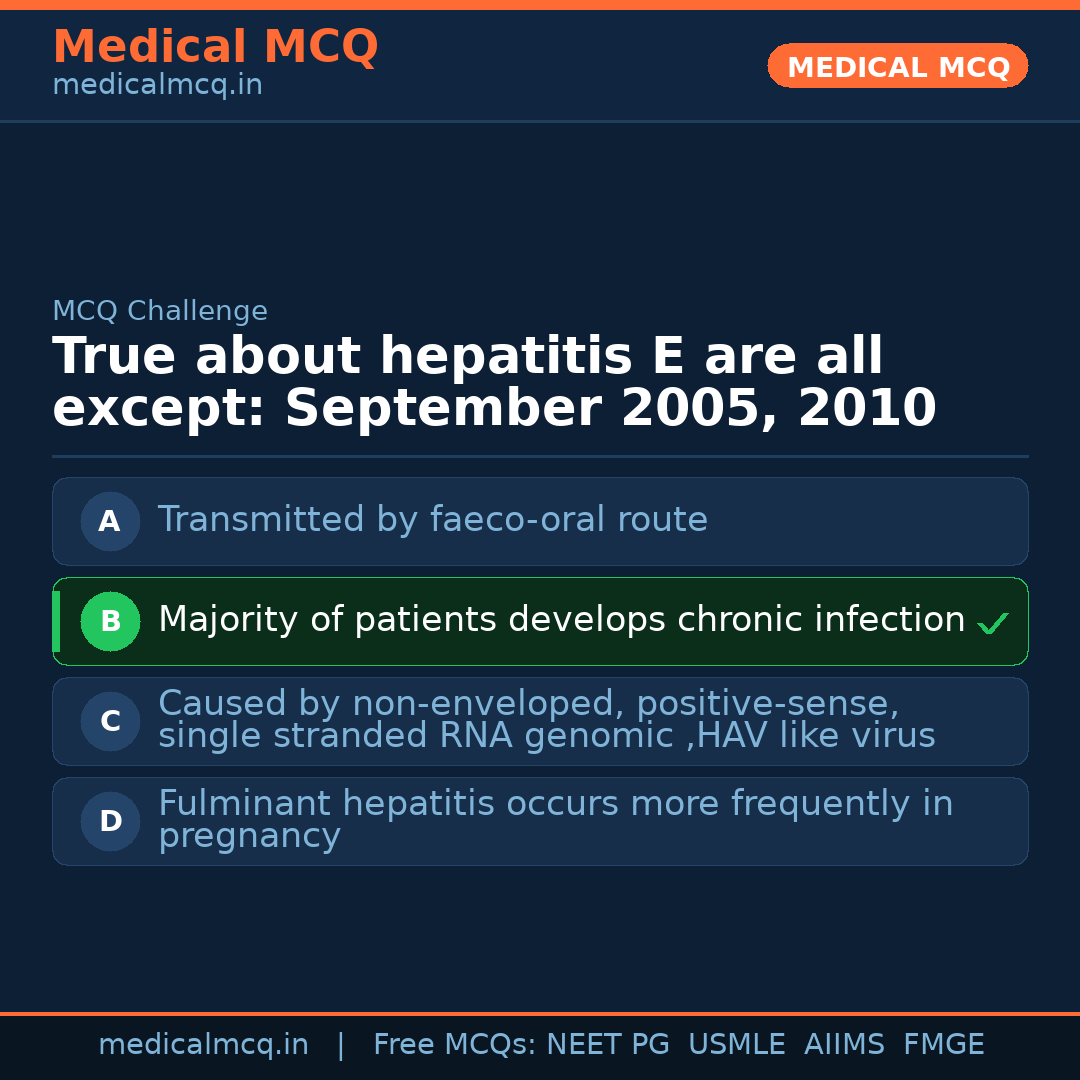This screenshot has height=1080, width=1080.
Task: Click the green B circle badge
Action: (x=110, y=621)
